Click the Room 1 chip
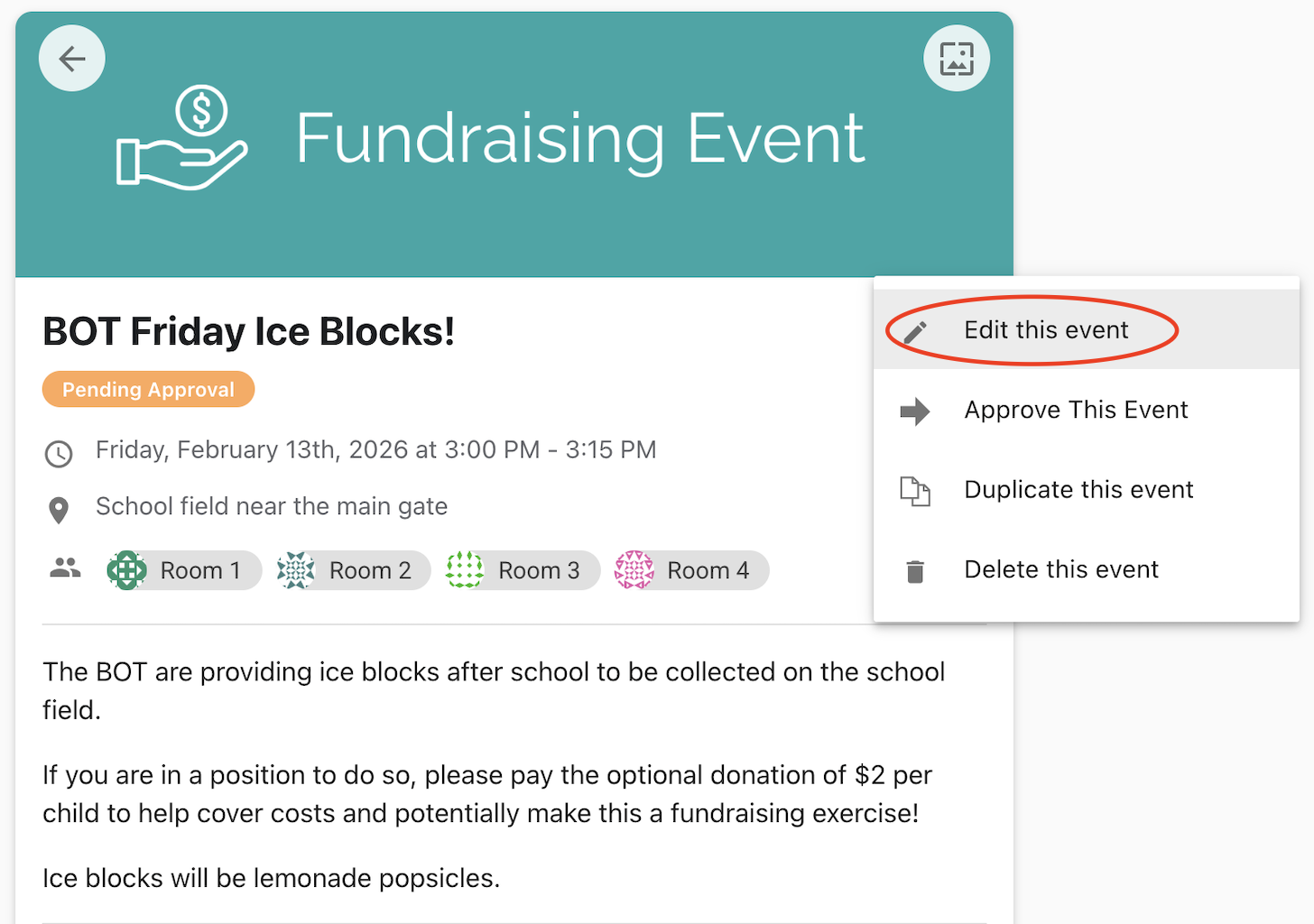Screen dimensions: 1314x924 point(184,570)
